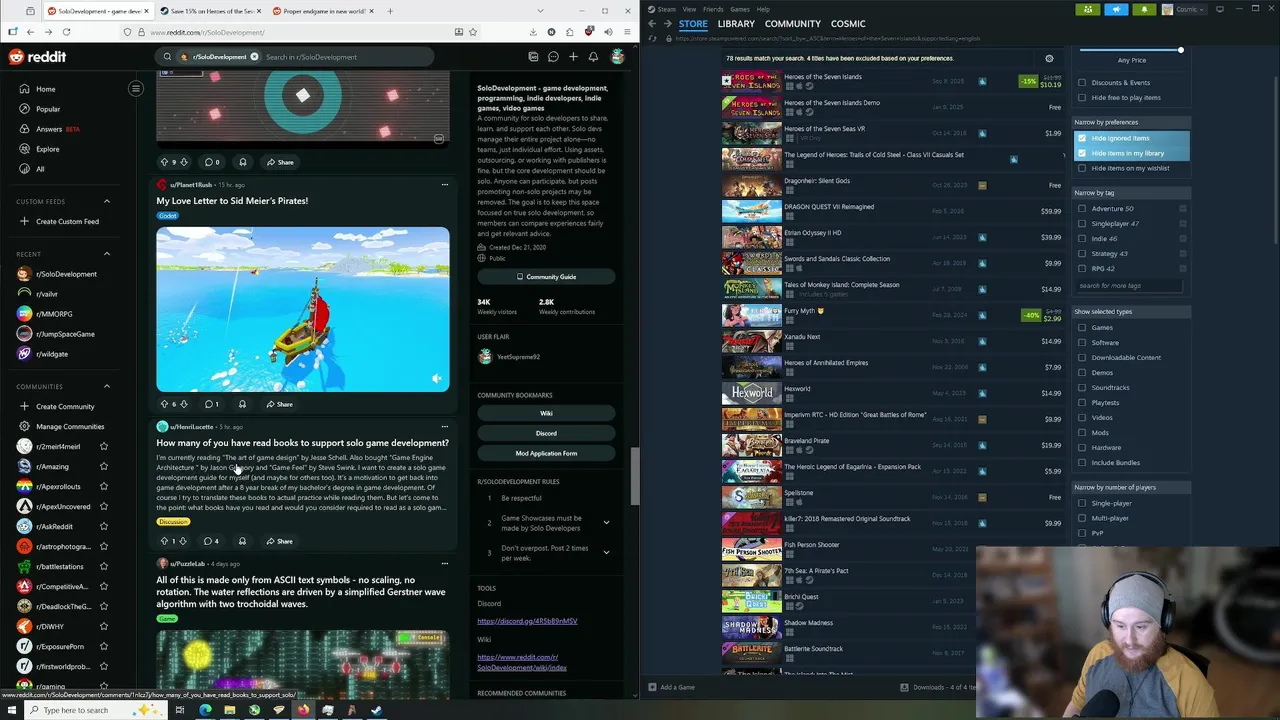Adjust the Any Price slider handle
The width and height of the screenshot is (1280, 720).
pyautogui.click(x=1180, y=50)
